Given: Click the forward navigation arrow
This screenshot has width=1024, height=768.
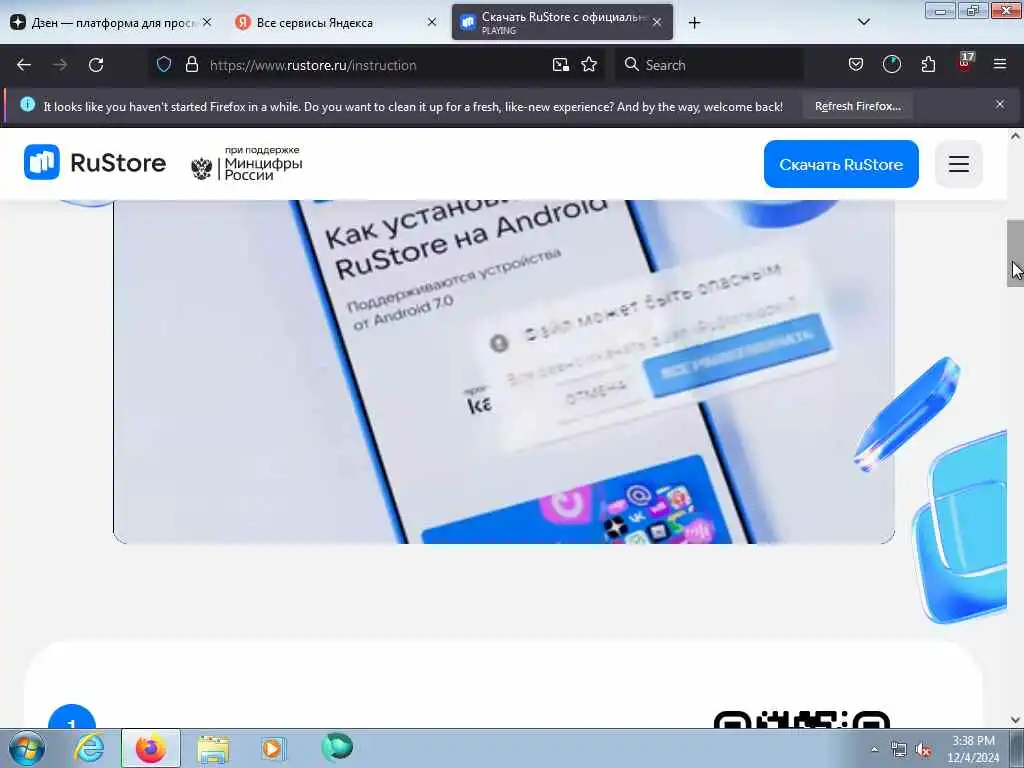Looking at the screenshot, I should 60,65.
